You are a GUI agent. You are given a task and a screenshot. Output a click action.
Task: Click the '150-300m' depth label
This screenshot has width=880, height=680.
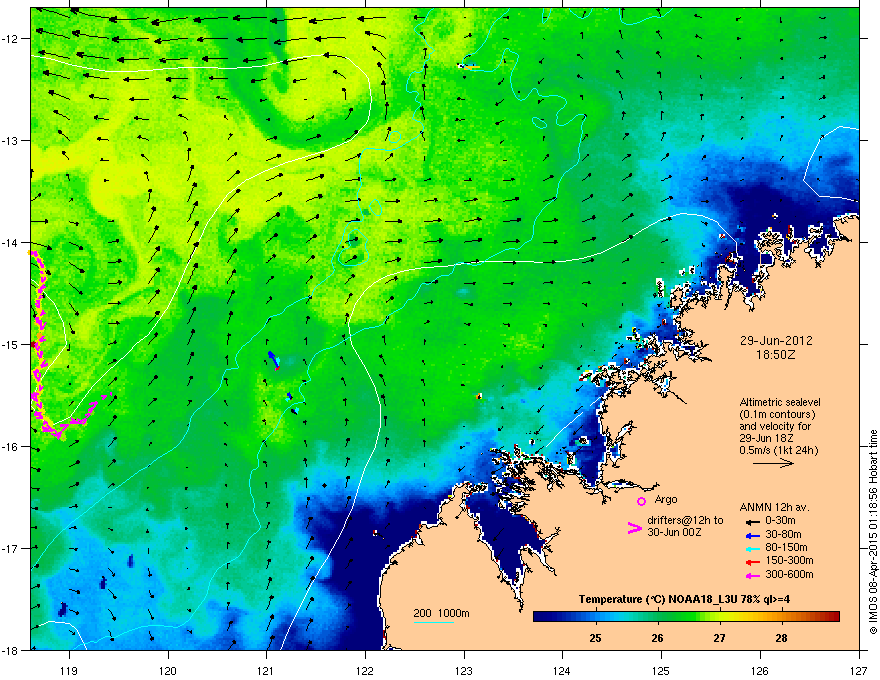tap(789, 560)
